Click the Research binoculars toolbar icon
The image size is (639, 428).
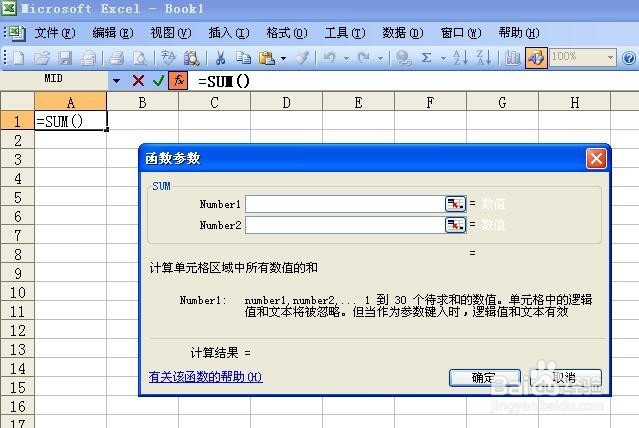pyautogui.click(x=191, y=58)
